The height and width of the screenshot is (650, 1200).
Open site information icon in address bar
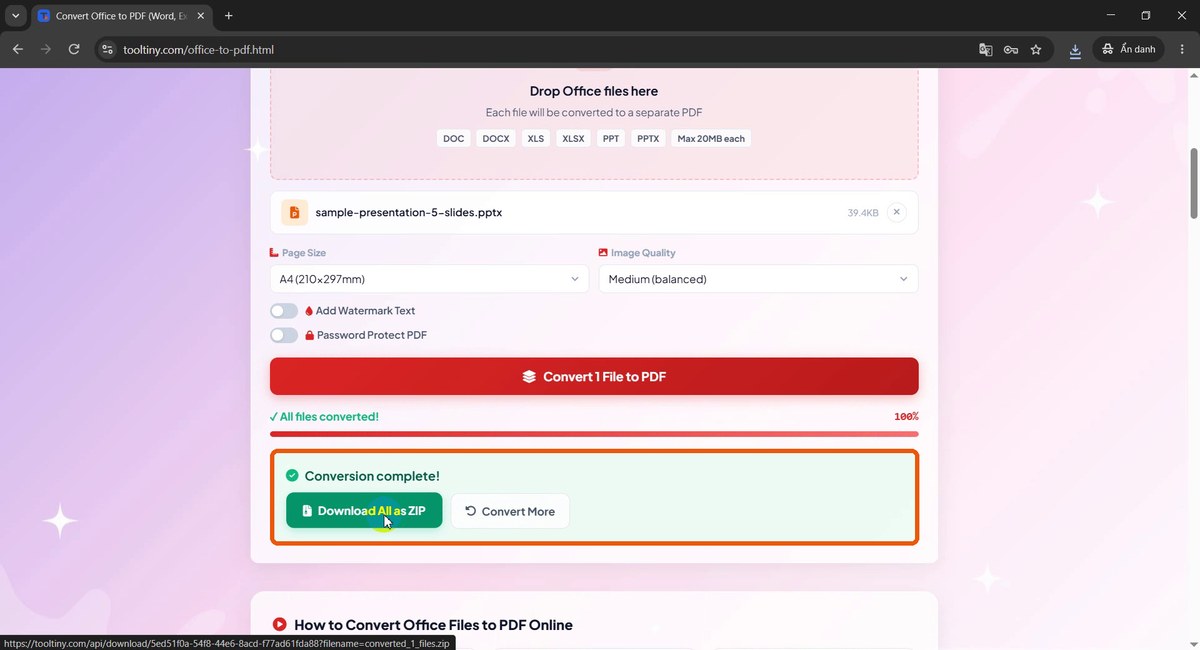[x=108, y=49]
